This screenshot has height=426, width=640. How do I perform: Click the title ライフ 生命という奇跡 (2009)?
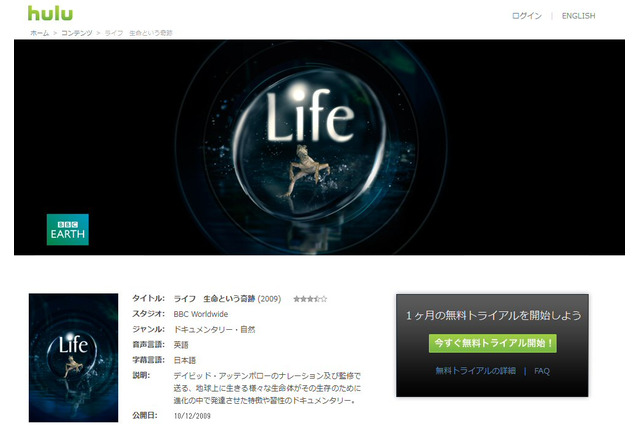tap(227, 299)
